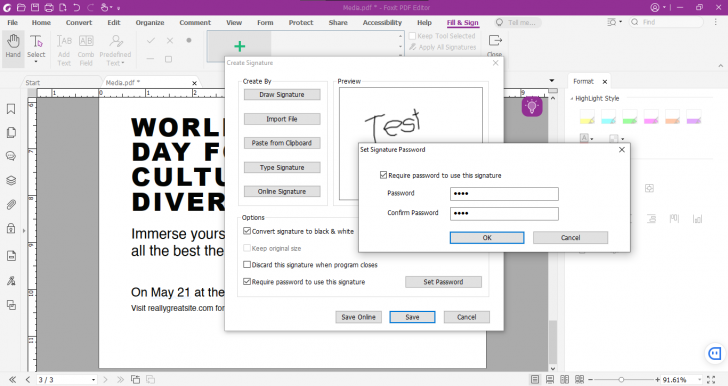This screenshot has width=728, height=386.
Task: Uncheck Require password in Set Signature Password dialog
Action: (383, 175)
